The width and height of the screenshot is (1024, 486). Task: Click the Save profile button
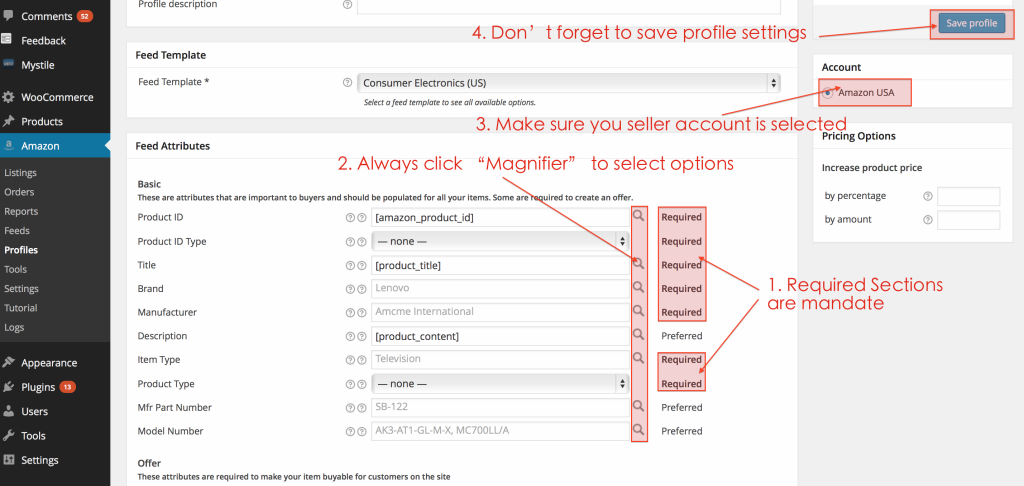971,23
